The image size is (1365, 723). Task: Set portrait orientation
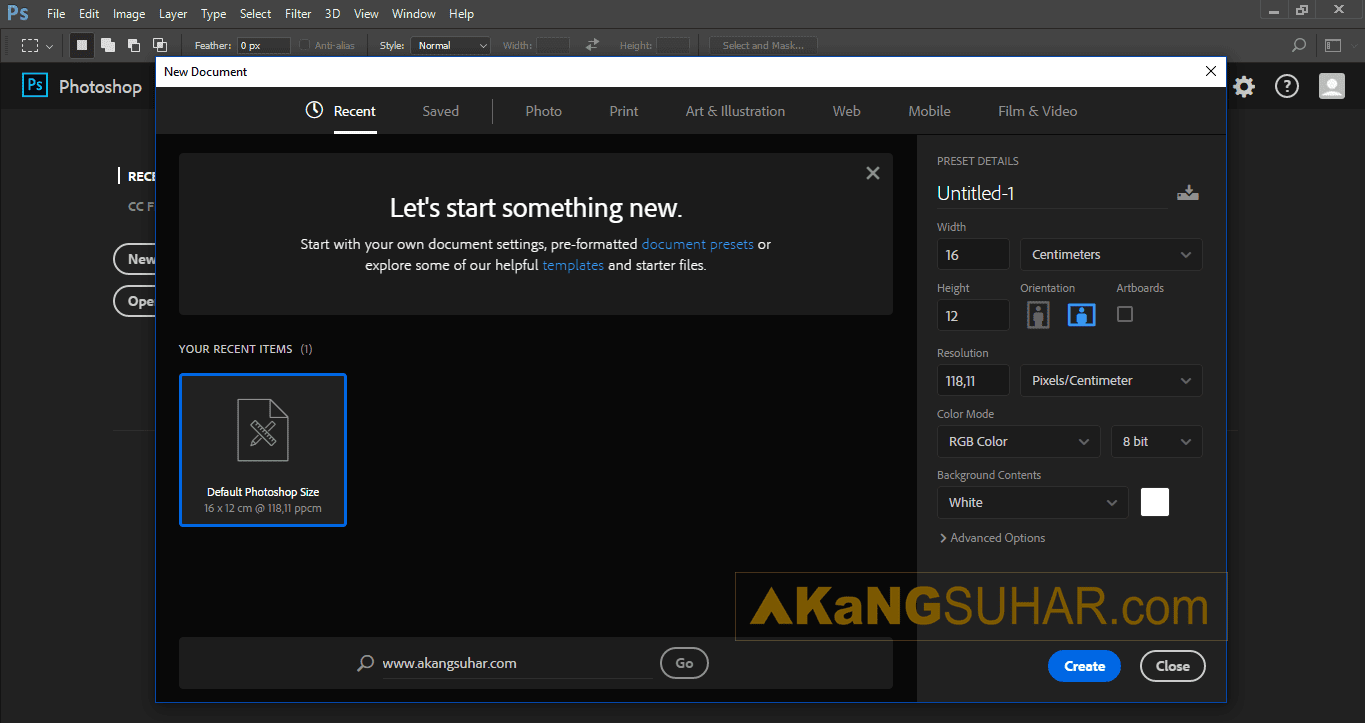click(1039, 315)
